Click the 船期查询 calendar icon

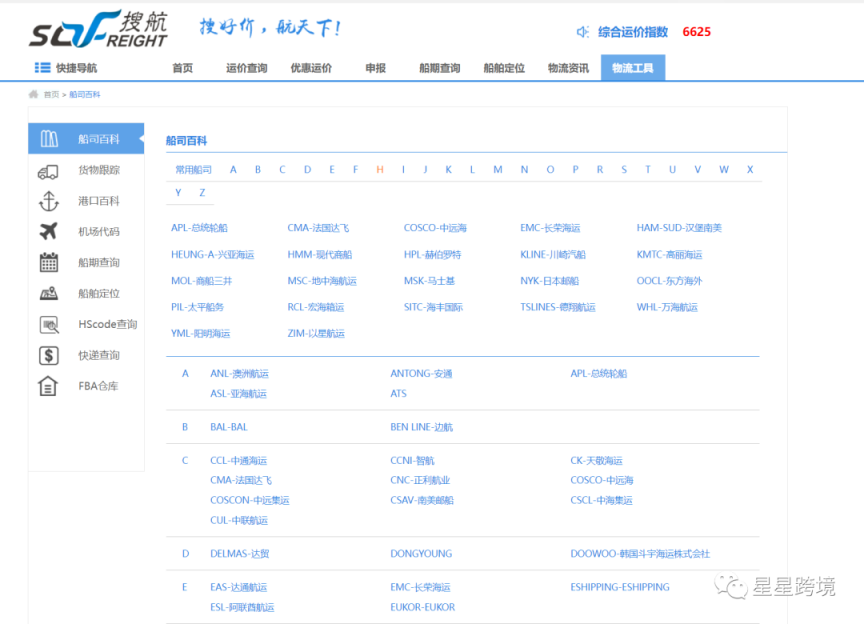48,262
